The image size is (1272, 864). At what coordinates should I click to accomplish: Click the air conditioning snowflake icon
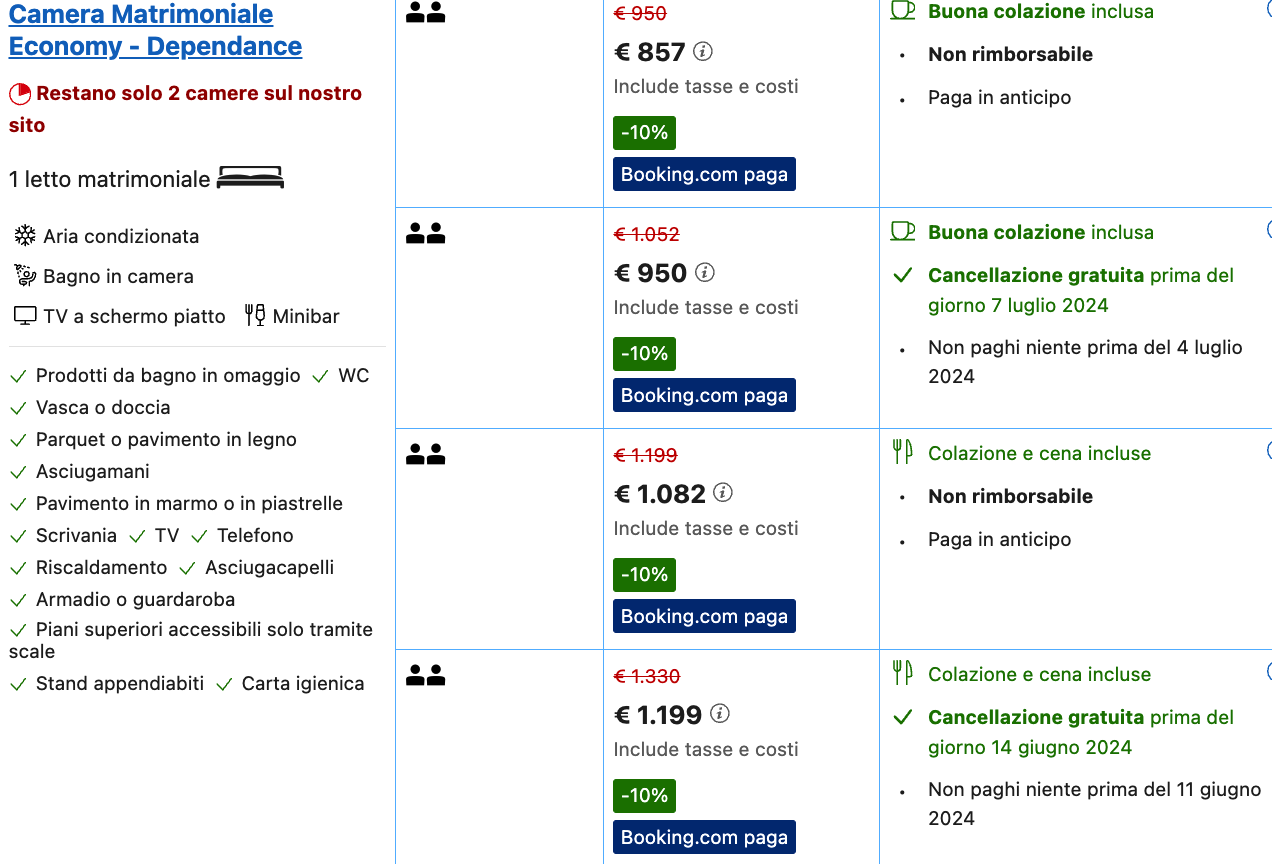point(25,236)
